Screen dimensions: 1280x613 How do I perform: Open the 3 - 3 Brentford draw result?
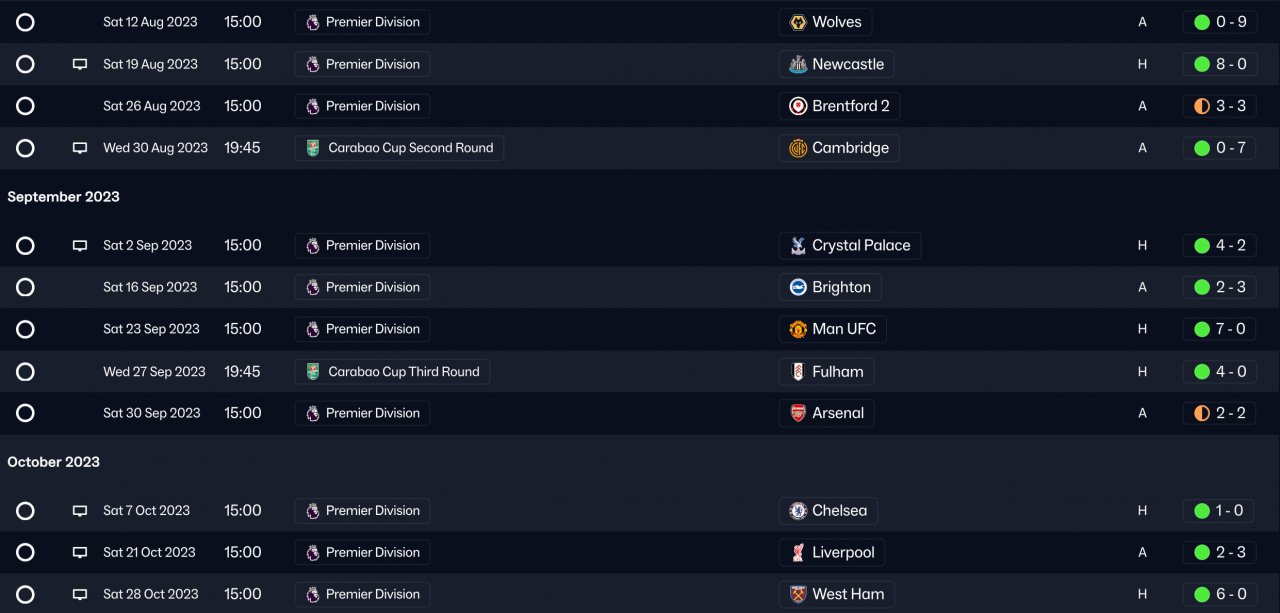pos(1231,106)
